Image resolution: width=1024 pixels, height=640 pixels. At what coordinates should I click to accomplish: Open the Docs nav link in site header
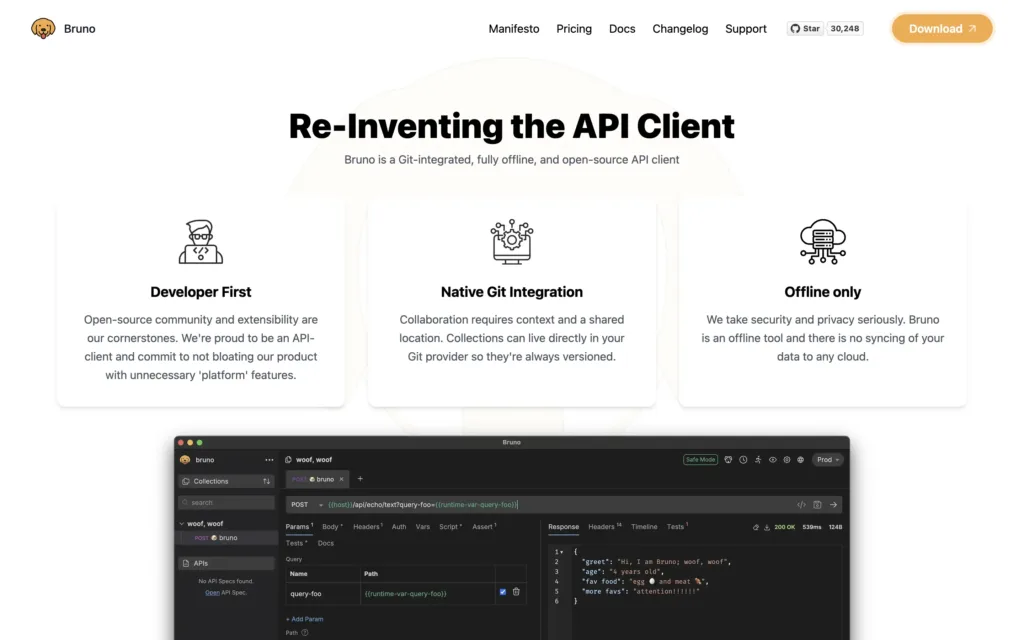622,29
